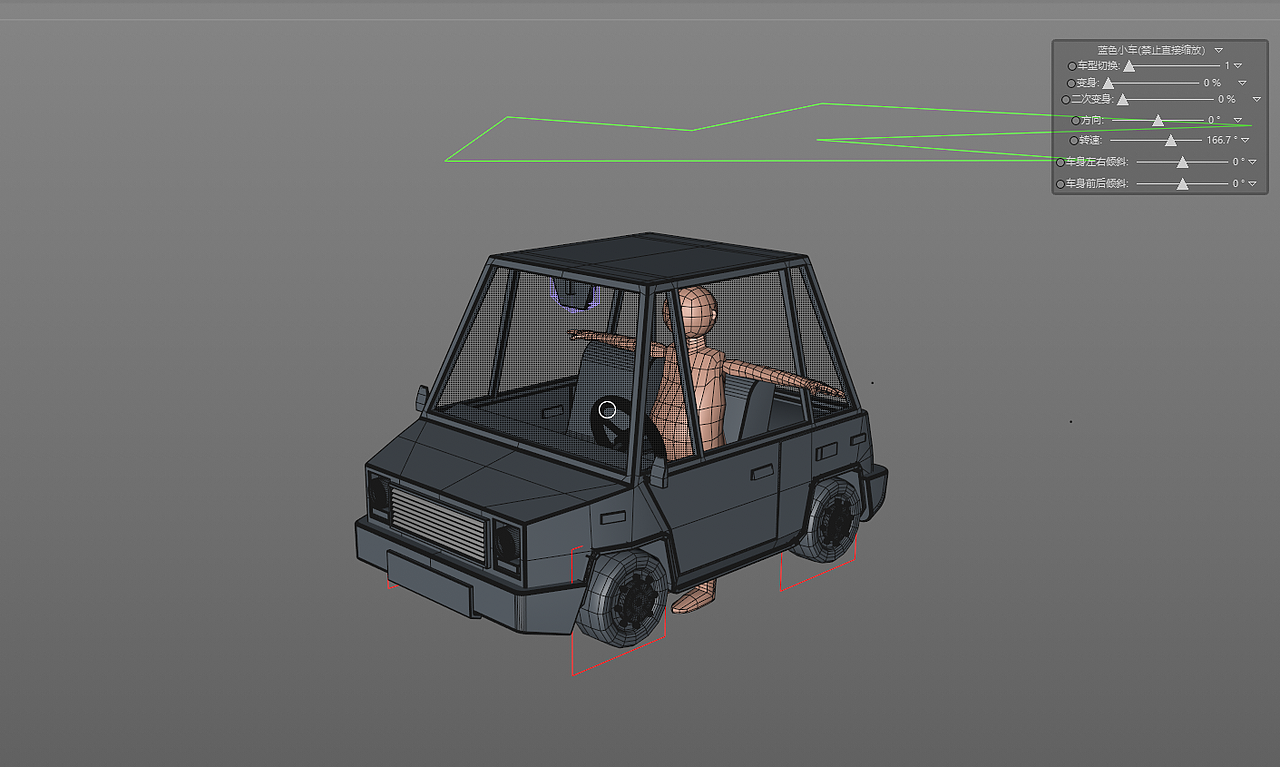Toggle keyframe circle for 车身左右倾斜
Image resolution: width=1280 pixels, height=767 pixels.
(x=1061, y=162)
